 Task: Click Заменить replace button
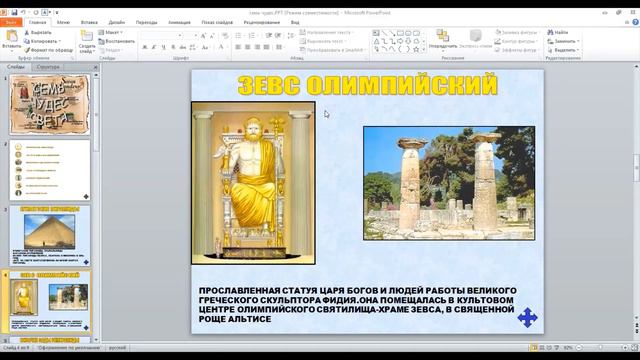[563, 41]
